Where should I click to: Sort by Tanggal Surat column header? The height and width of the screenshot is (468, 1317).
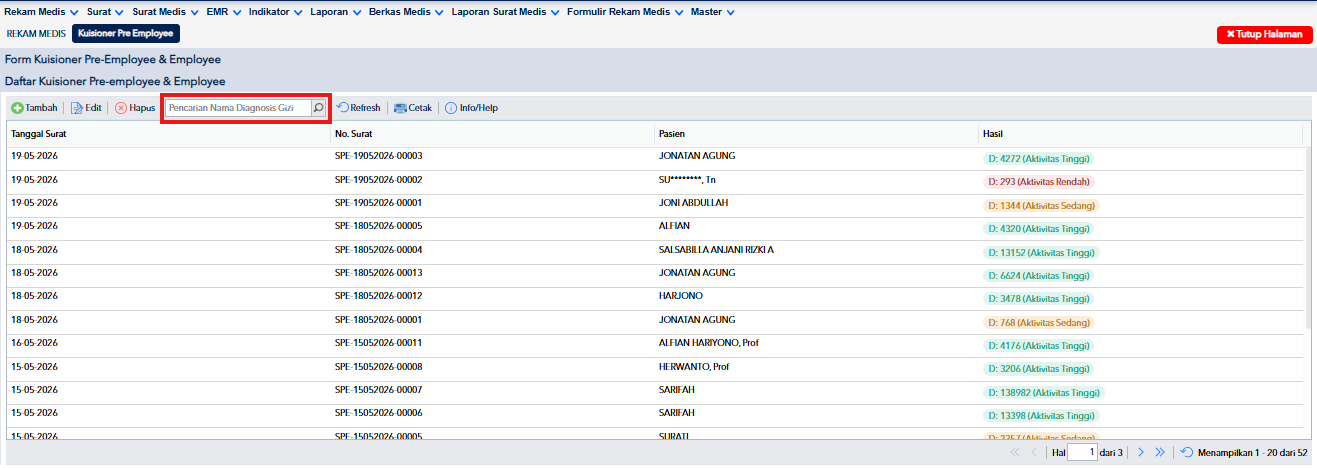point(167,134)
